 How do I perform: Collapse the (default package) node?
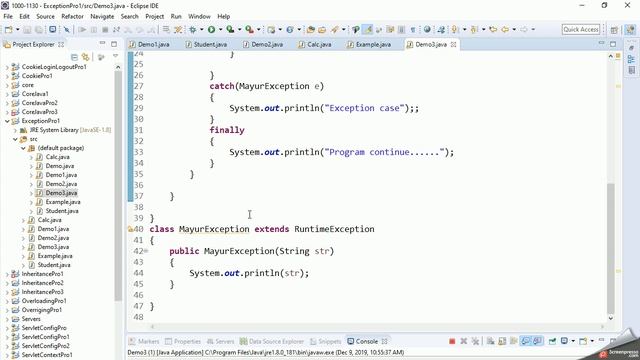23,148
